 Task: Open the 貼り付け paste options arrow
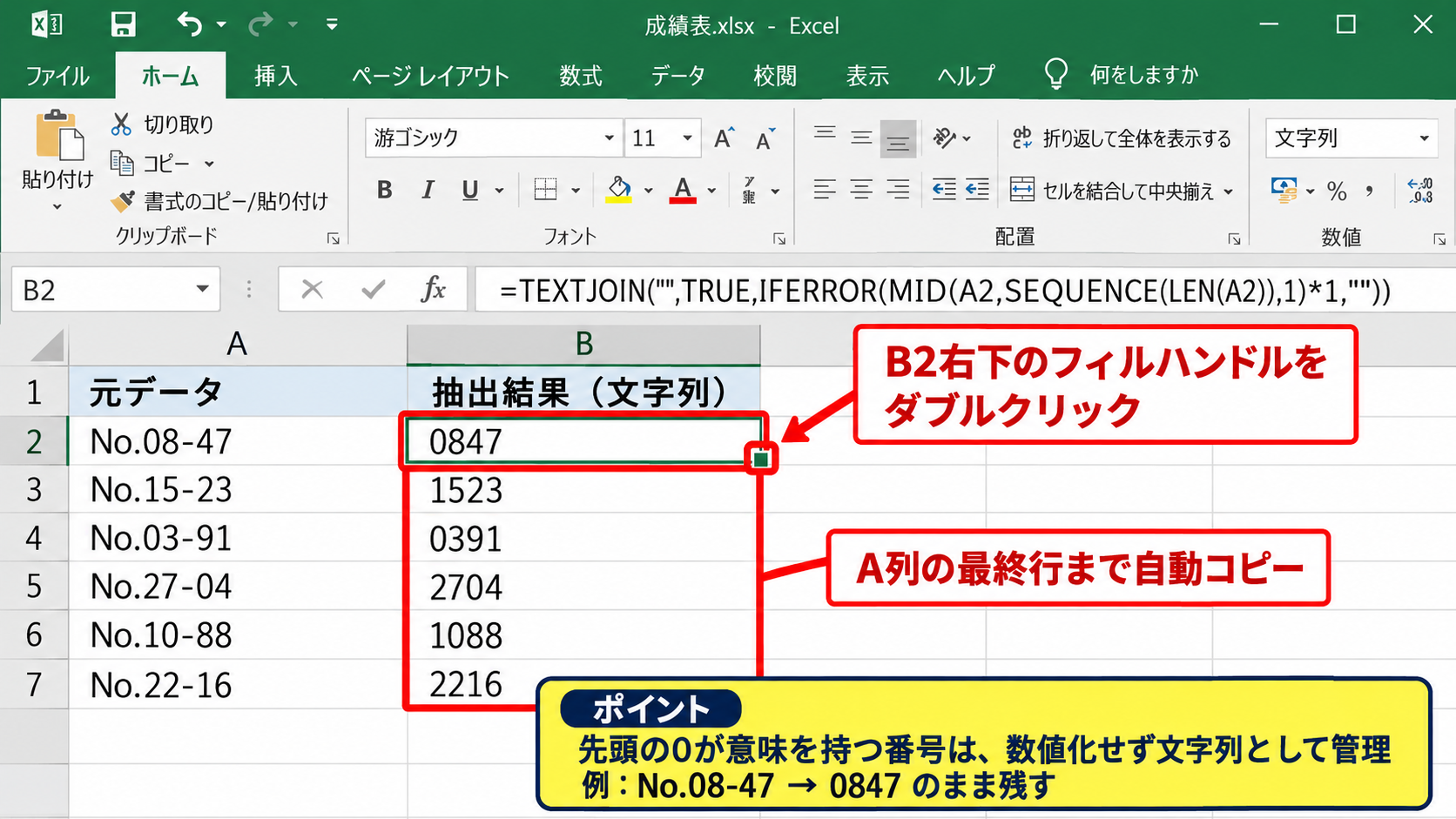[57, 207]
